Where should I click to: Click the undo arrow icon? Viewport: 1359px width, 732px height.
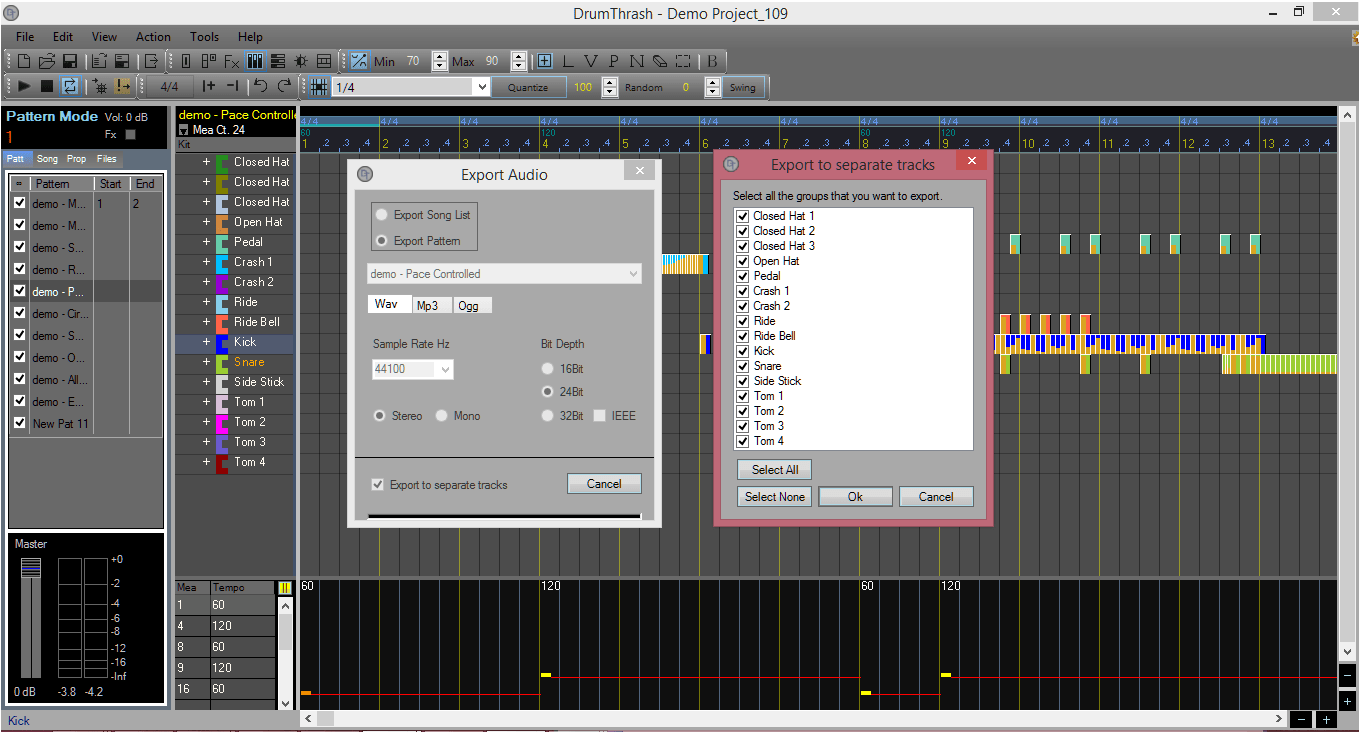(x=260, y=87)
